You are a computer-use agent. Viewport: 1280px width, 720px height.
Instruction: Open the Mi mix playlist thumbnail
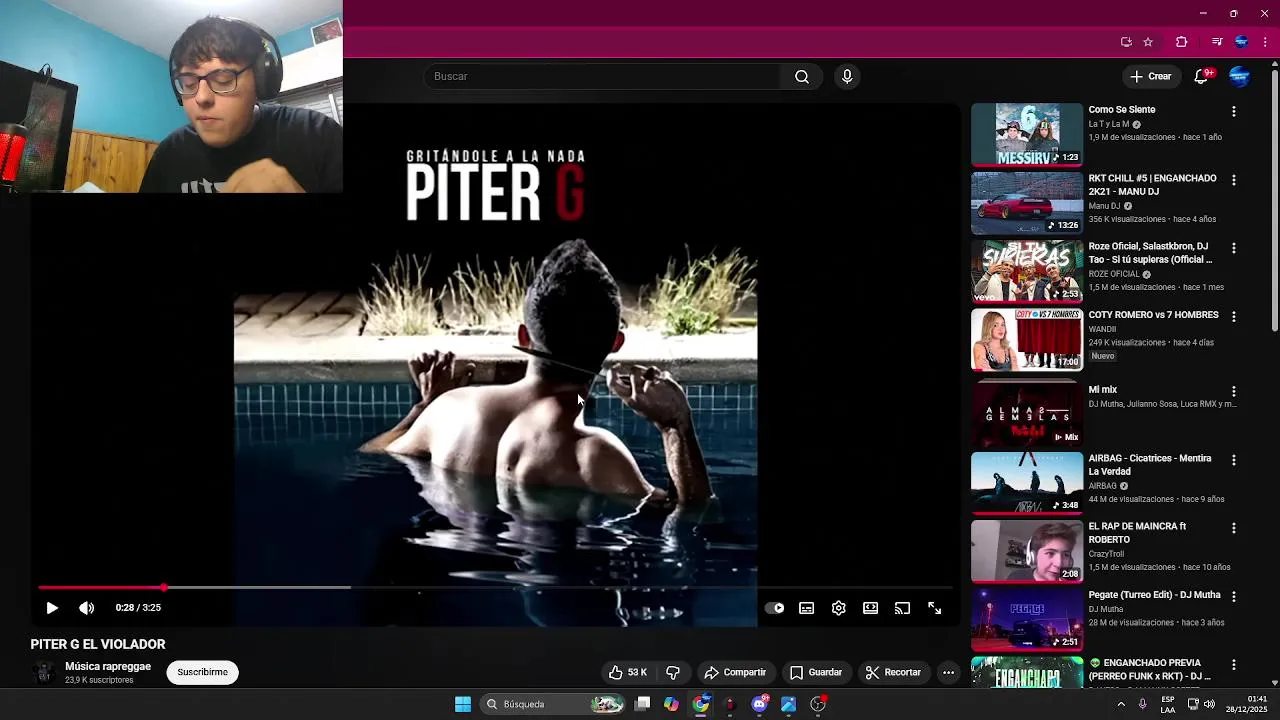(x=1027, y=414)
